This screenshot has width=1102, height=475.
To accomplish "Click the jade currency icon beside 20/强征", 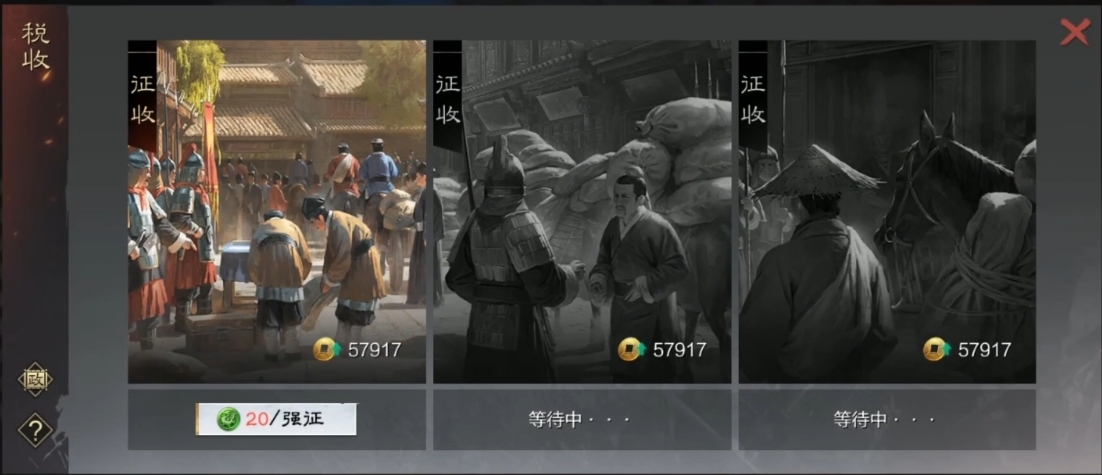I will point(228,419).
